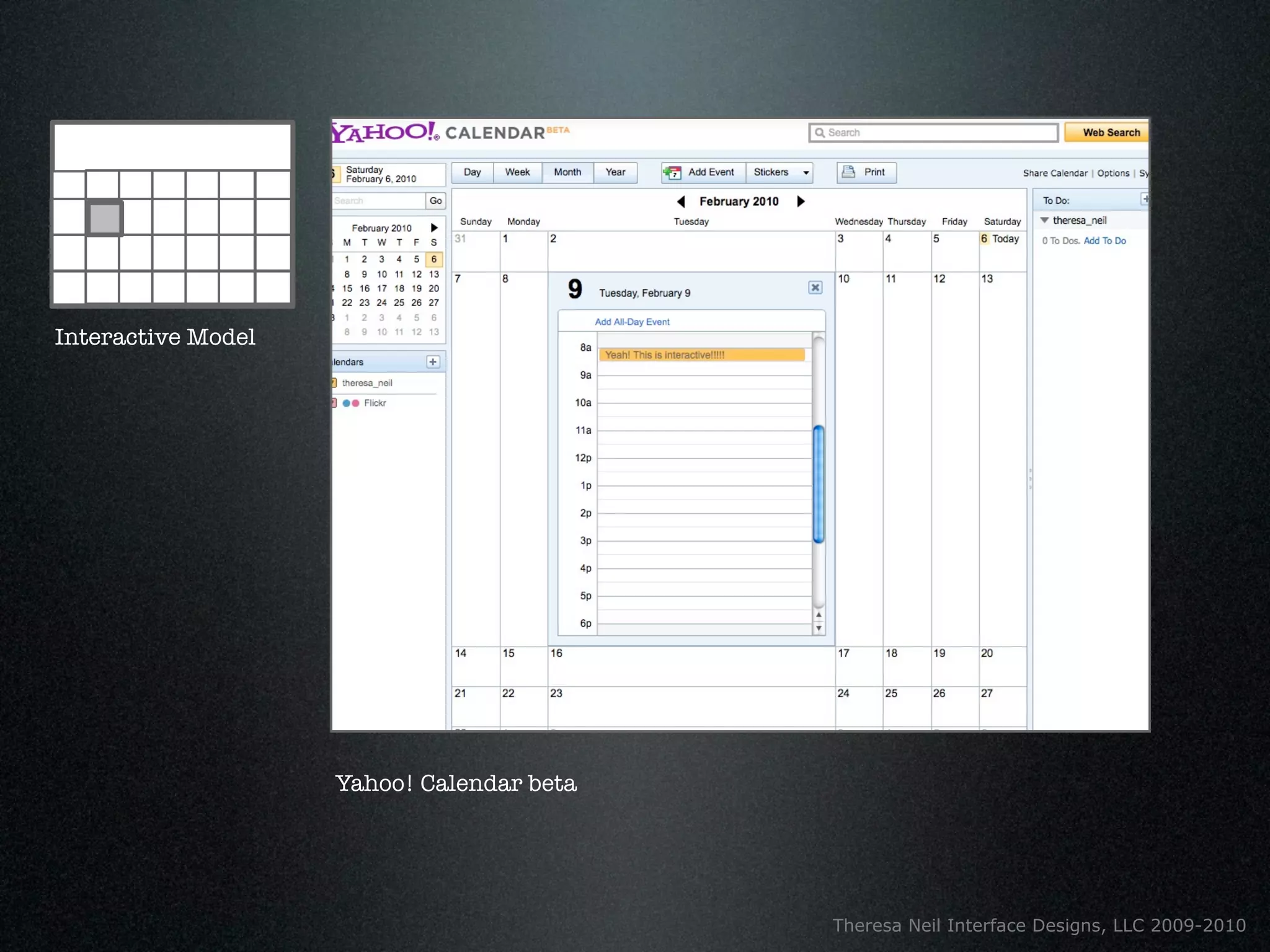Select the Month view tab
Viewport: 1270px width, 952px height.
[567, 172]
